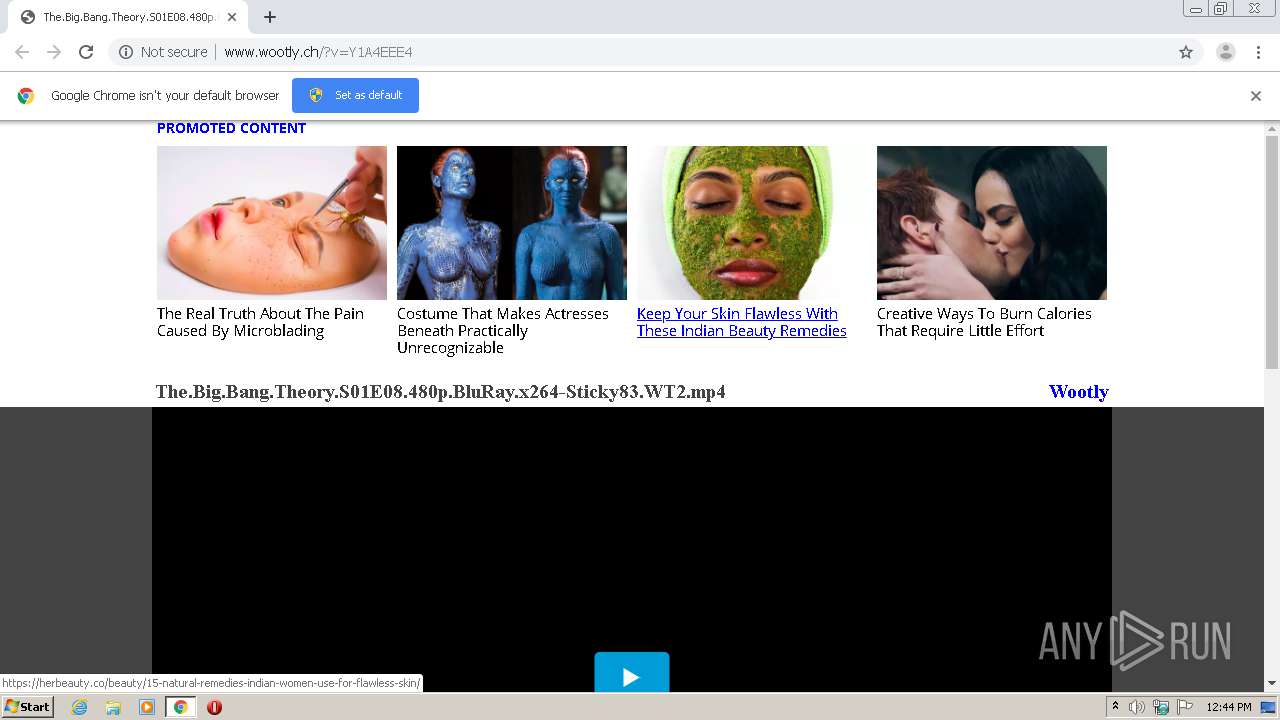Open The Real Truth About Microblading article
1280x720 pixels.
tap(260, 322)
